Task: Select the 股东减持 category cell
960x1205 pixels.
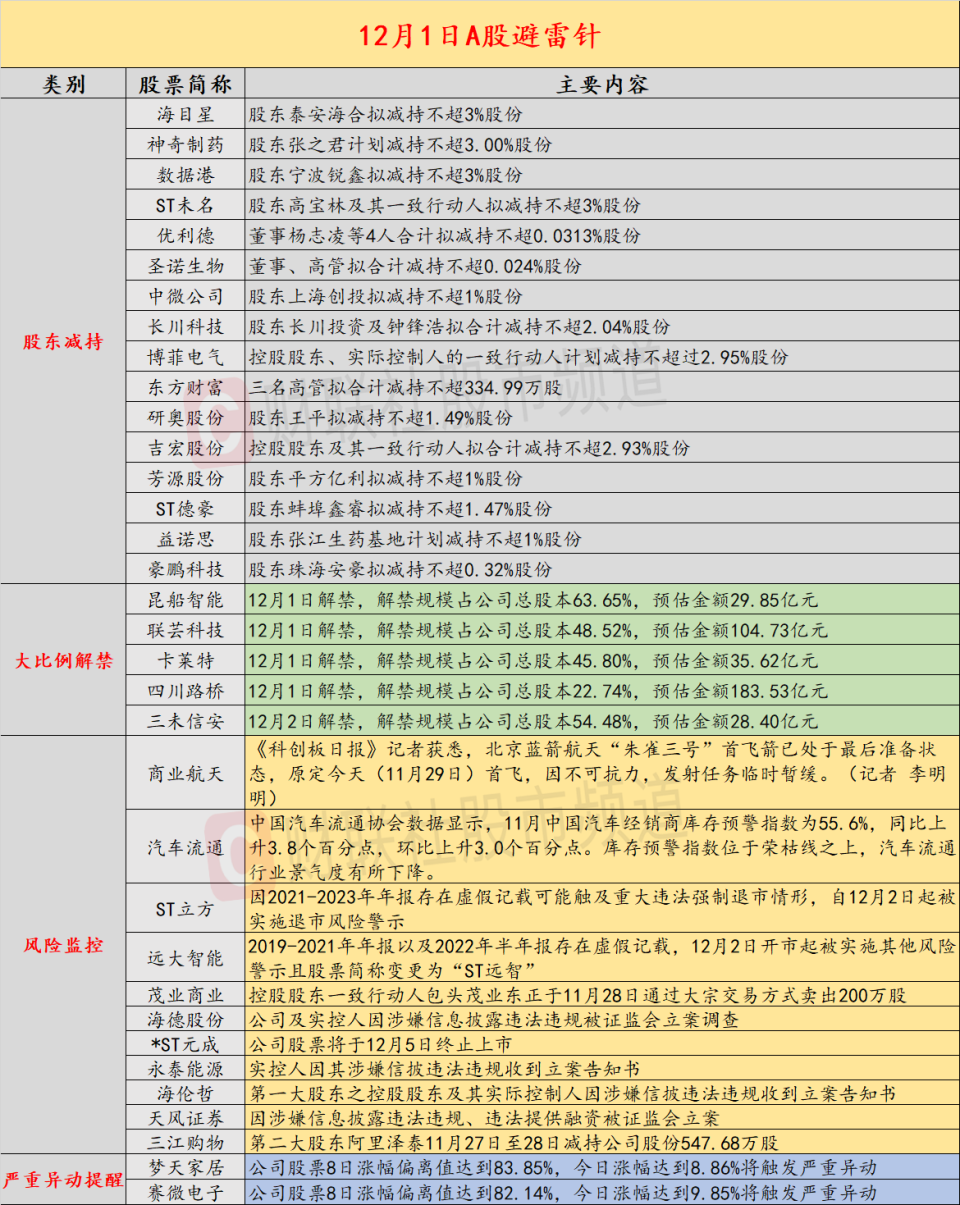Action: (x=63, y=342)
